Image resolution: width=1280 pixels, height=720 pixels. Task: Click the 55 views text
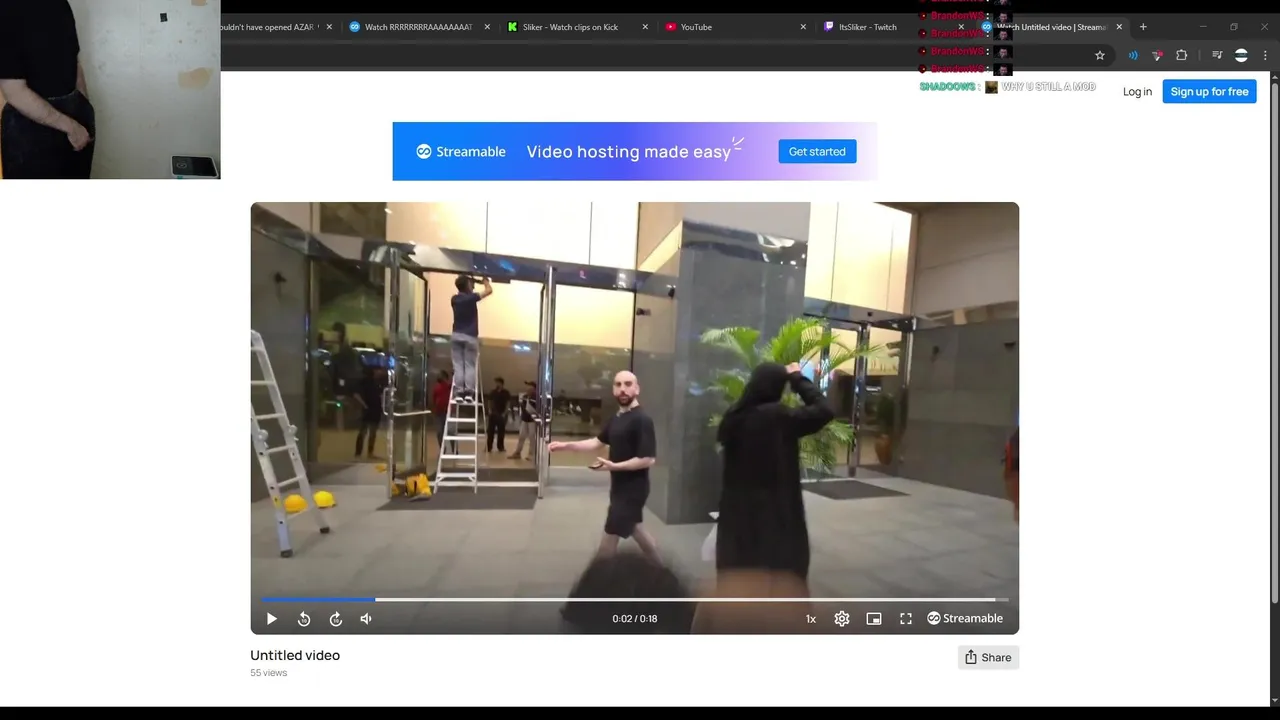(x=268, y=673)
